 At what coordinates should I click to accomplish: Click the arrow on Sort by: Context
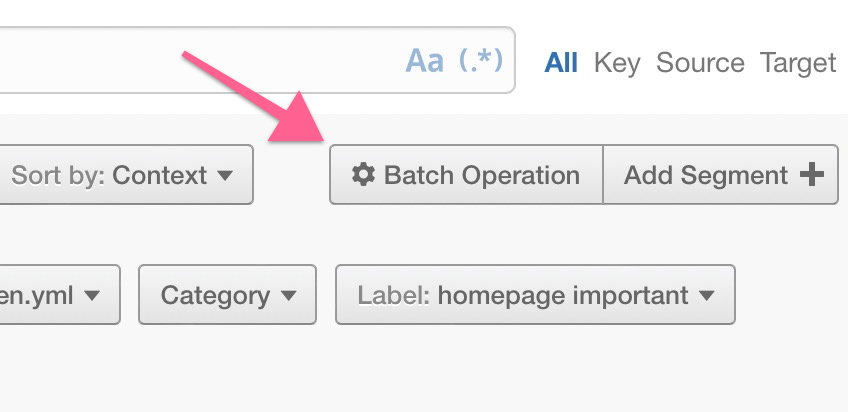(x=225, y=176)
